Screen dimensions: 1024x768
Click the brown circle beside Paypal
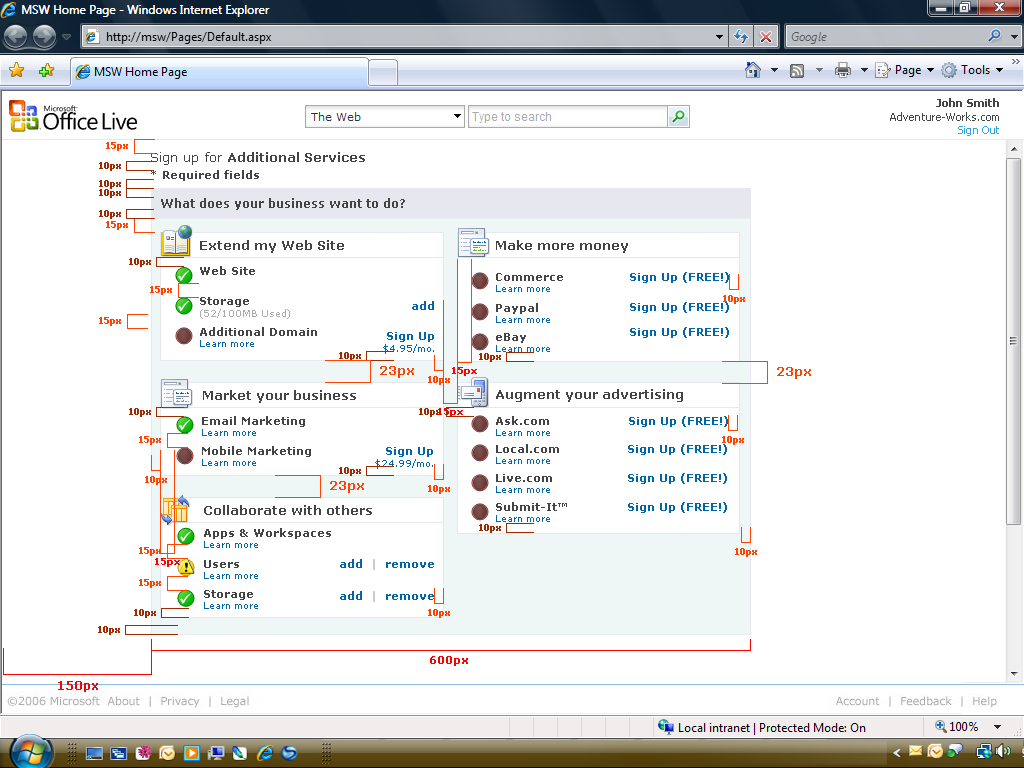(480, 312)
